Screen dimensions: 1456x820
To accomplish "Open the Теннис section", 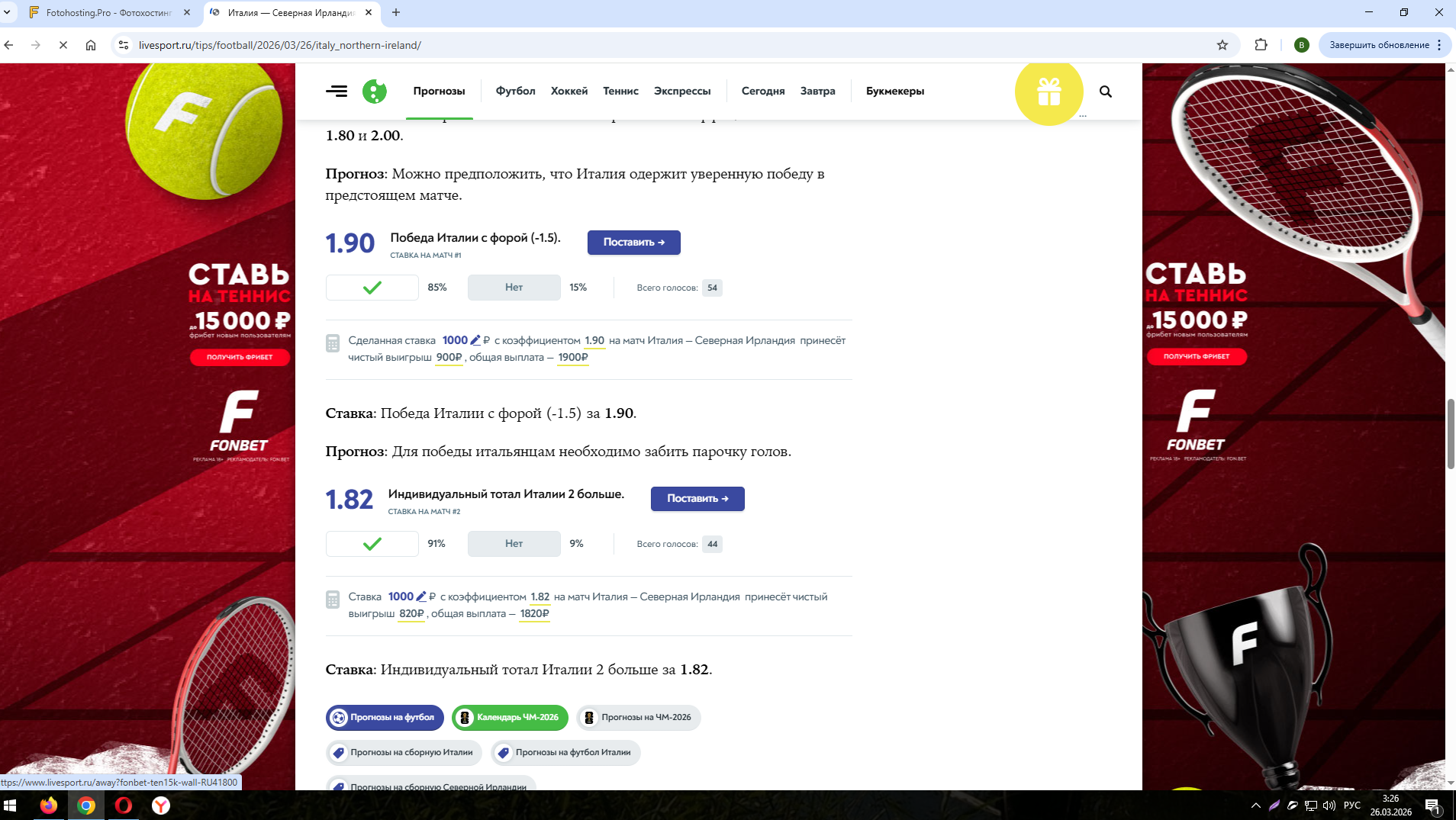I will click(621, 92).
